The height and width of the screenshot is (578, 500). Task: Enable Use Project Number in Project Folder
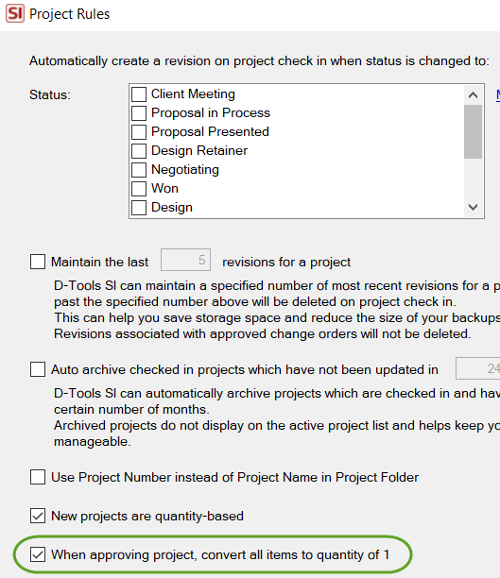pyautogui.click(x=38, y=477)
